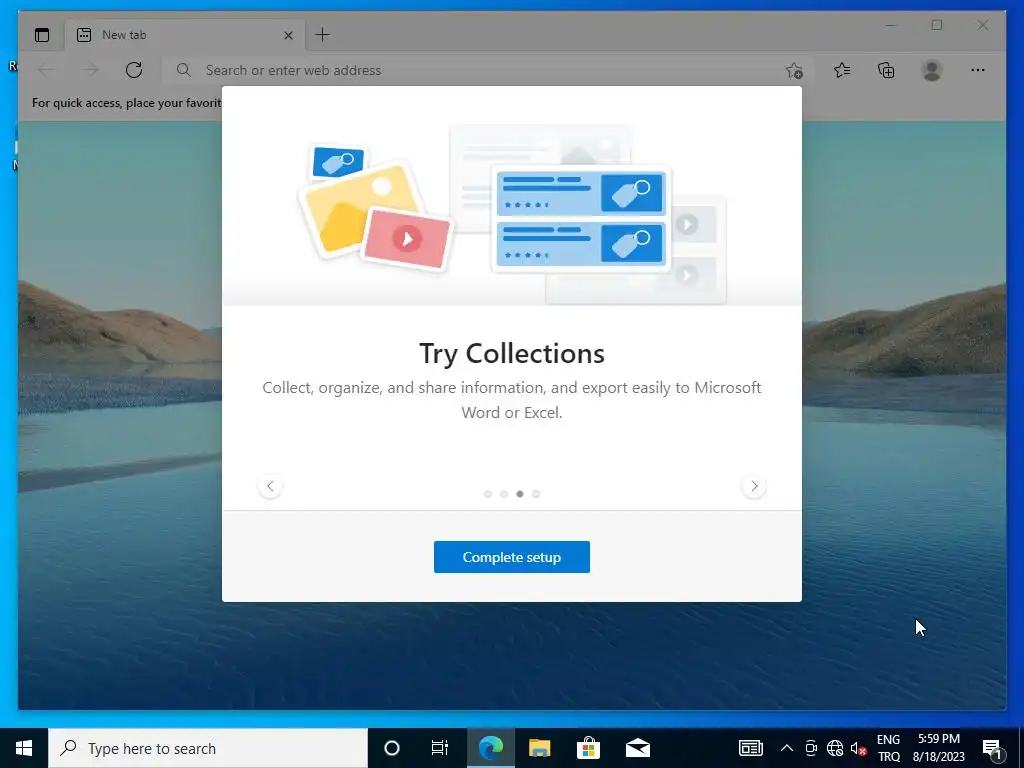Open the Action Center notifications icon
The width and height of the screenshot is (1024, 768).
[x=993, y=748]
